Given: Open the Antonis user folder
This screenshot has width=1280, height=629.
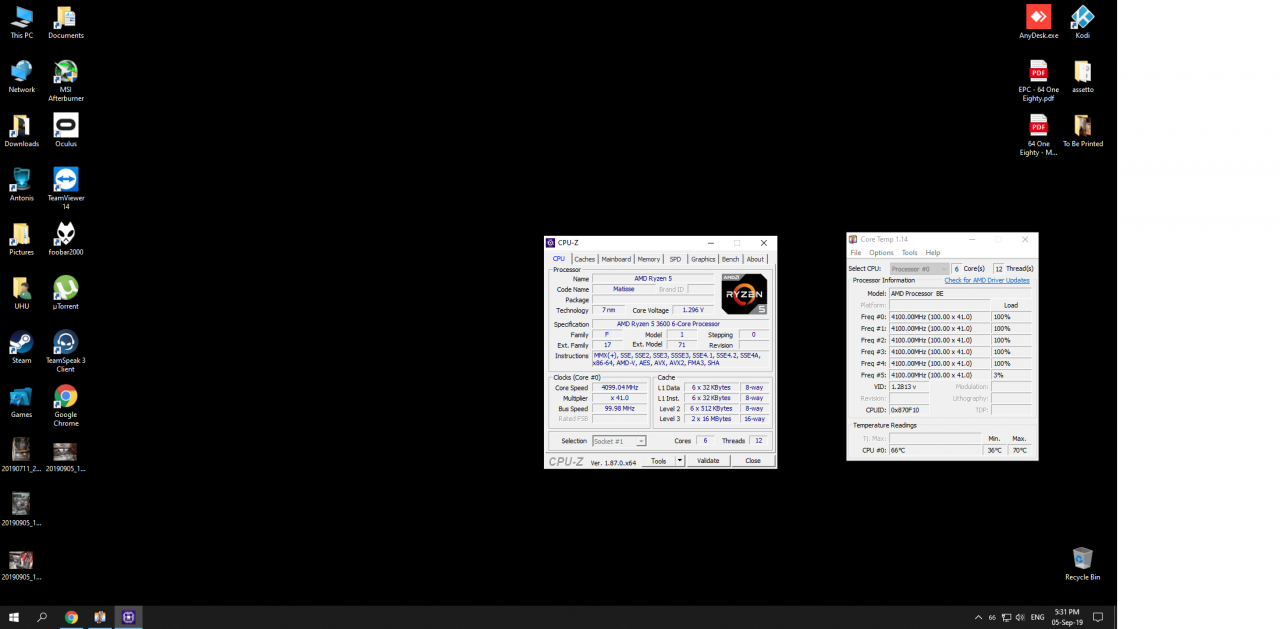Looking at the screenshot, I should pyautogui.click(x=21, y=184).
